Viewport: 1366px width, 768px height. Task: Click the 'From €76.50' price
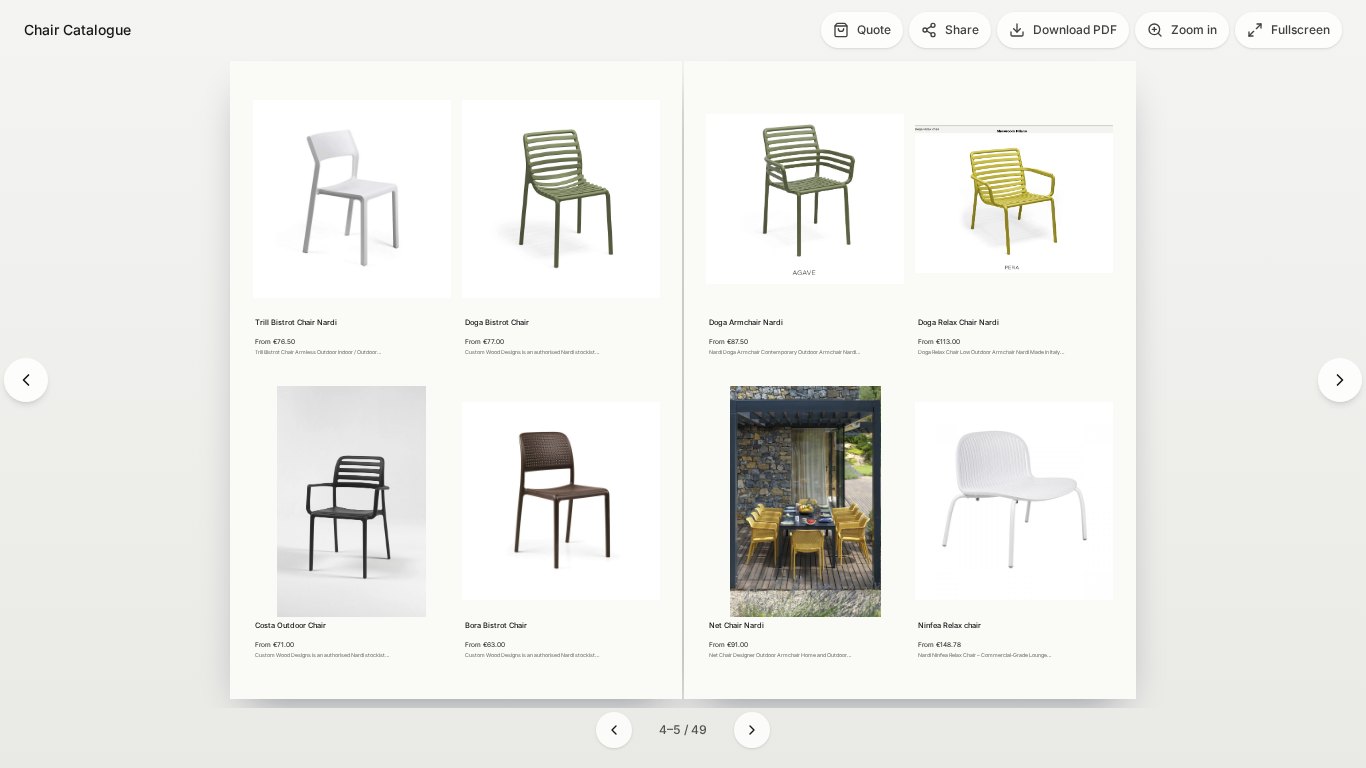(x=275, y=342)
